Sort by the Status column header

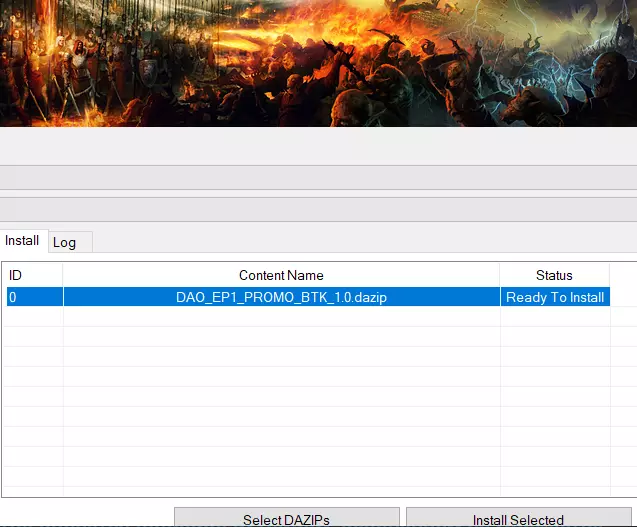point(555,275)
